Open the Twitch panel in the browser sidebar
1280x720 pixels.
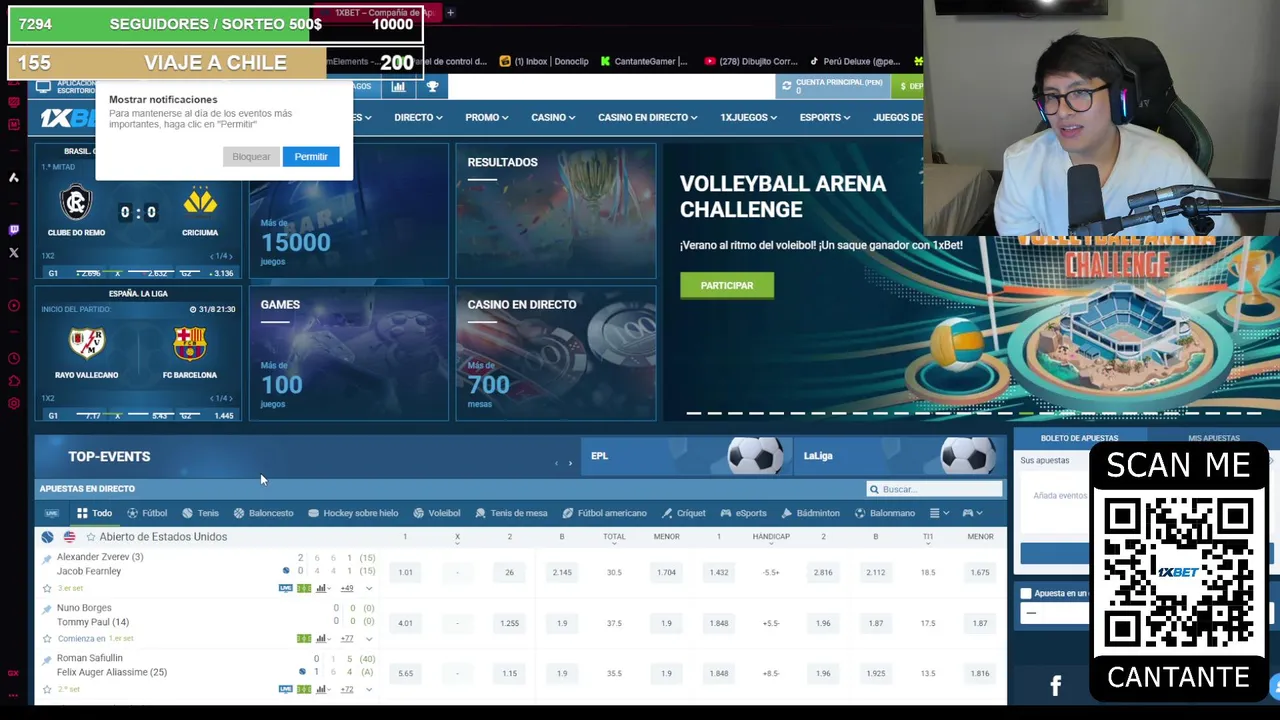point(13,229)
